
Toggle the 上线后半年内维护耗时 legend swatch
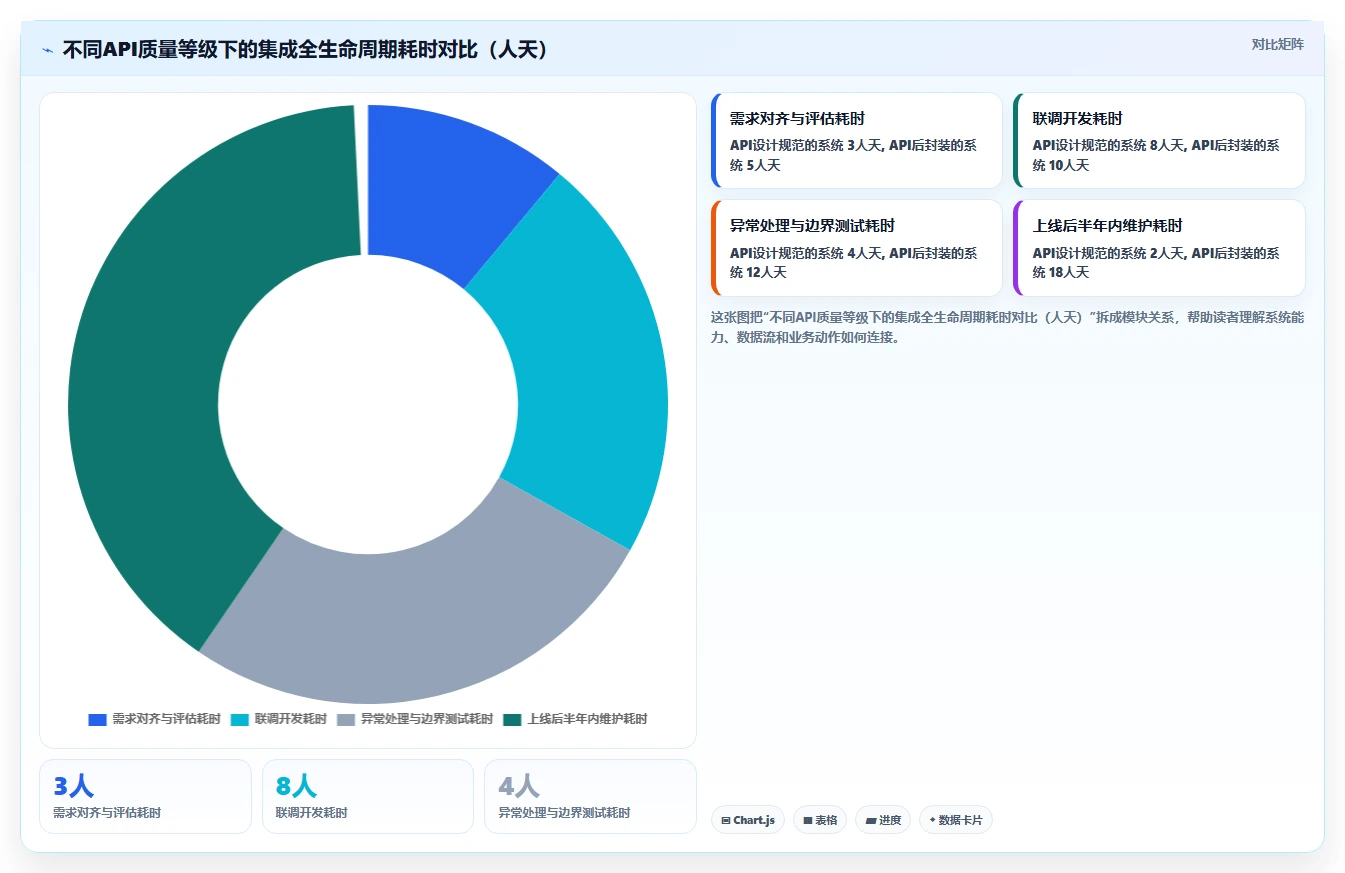coord(513,720)
